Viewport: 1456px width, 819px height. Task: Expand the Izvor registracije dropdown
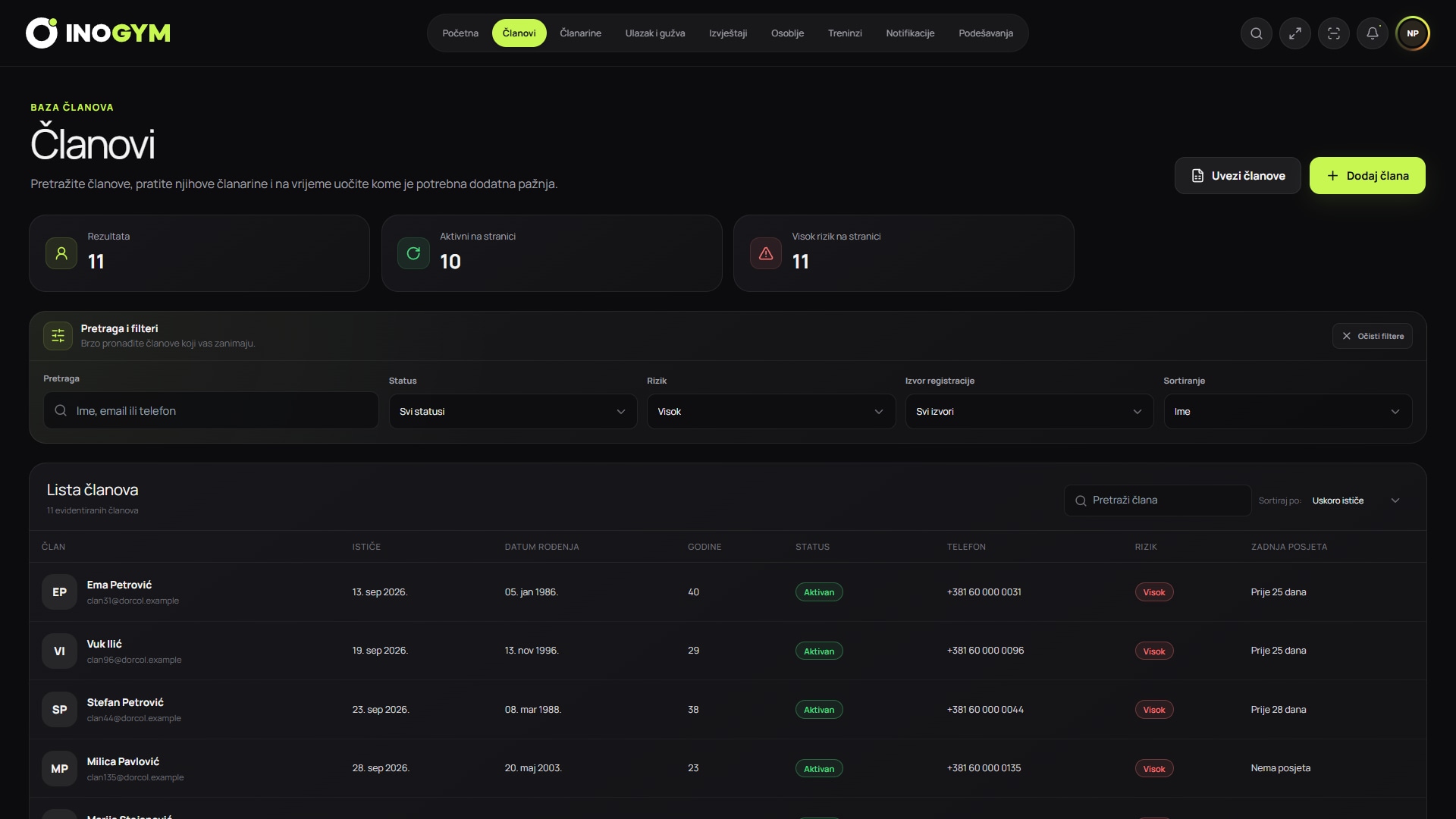tap(1029, 412)
